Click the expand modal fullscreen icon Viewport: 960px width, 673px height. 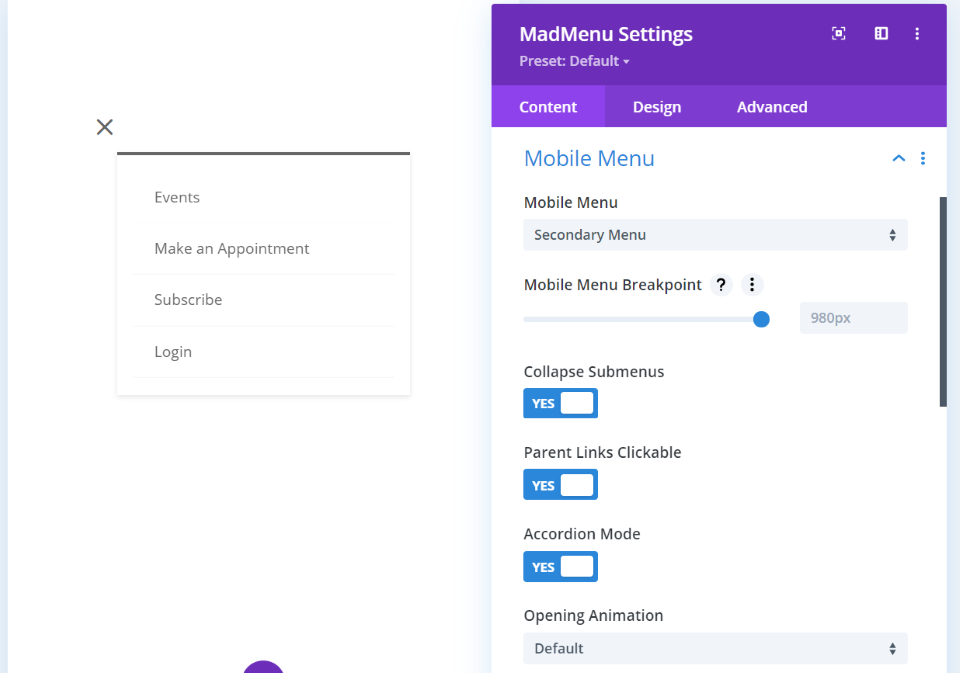839,34
